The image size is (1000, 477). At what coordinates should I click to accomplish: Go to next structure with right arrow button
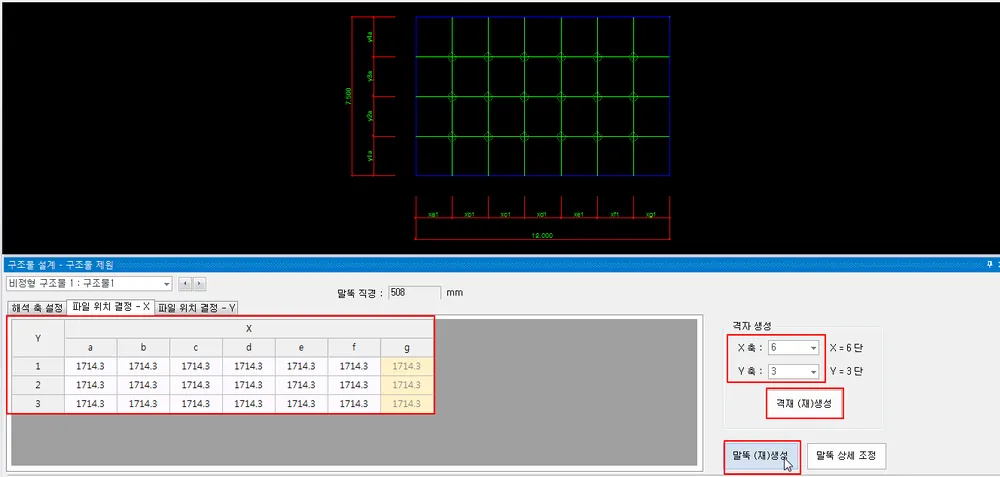click(200, 283)
